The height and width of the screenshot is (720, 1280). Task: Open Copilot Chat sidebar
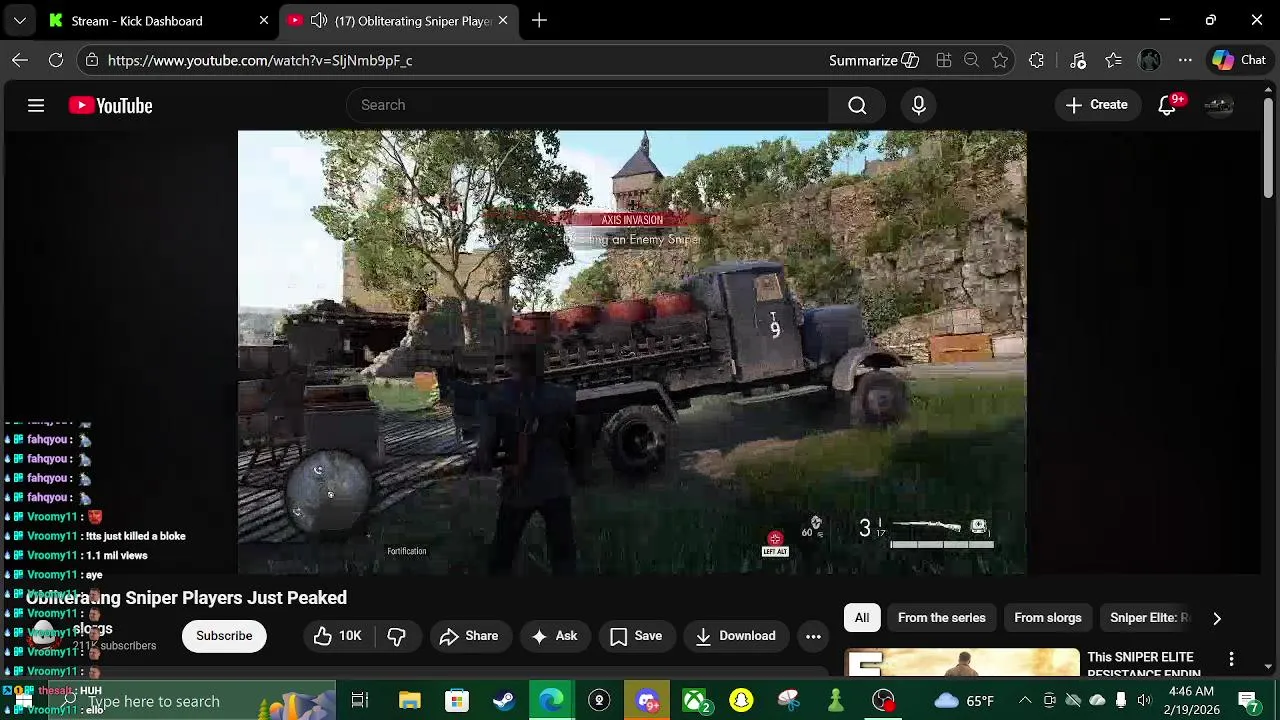tap(1240, 60)
